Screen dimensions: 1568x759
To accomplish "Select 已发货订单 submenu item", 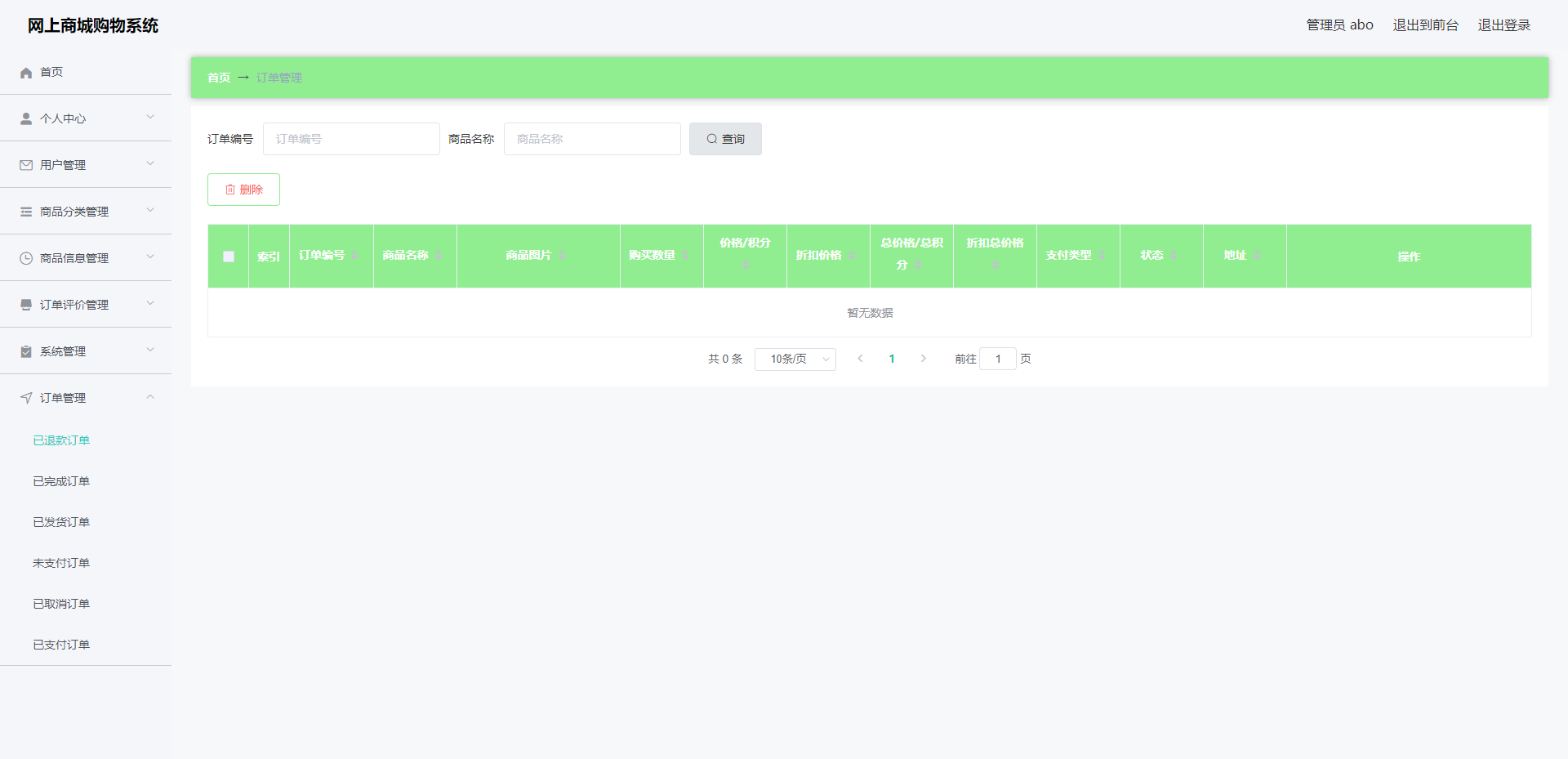I will click(x=61, y=522).
